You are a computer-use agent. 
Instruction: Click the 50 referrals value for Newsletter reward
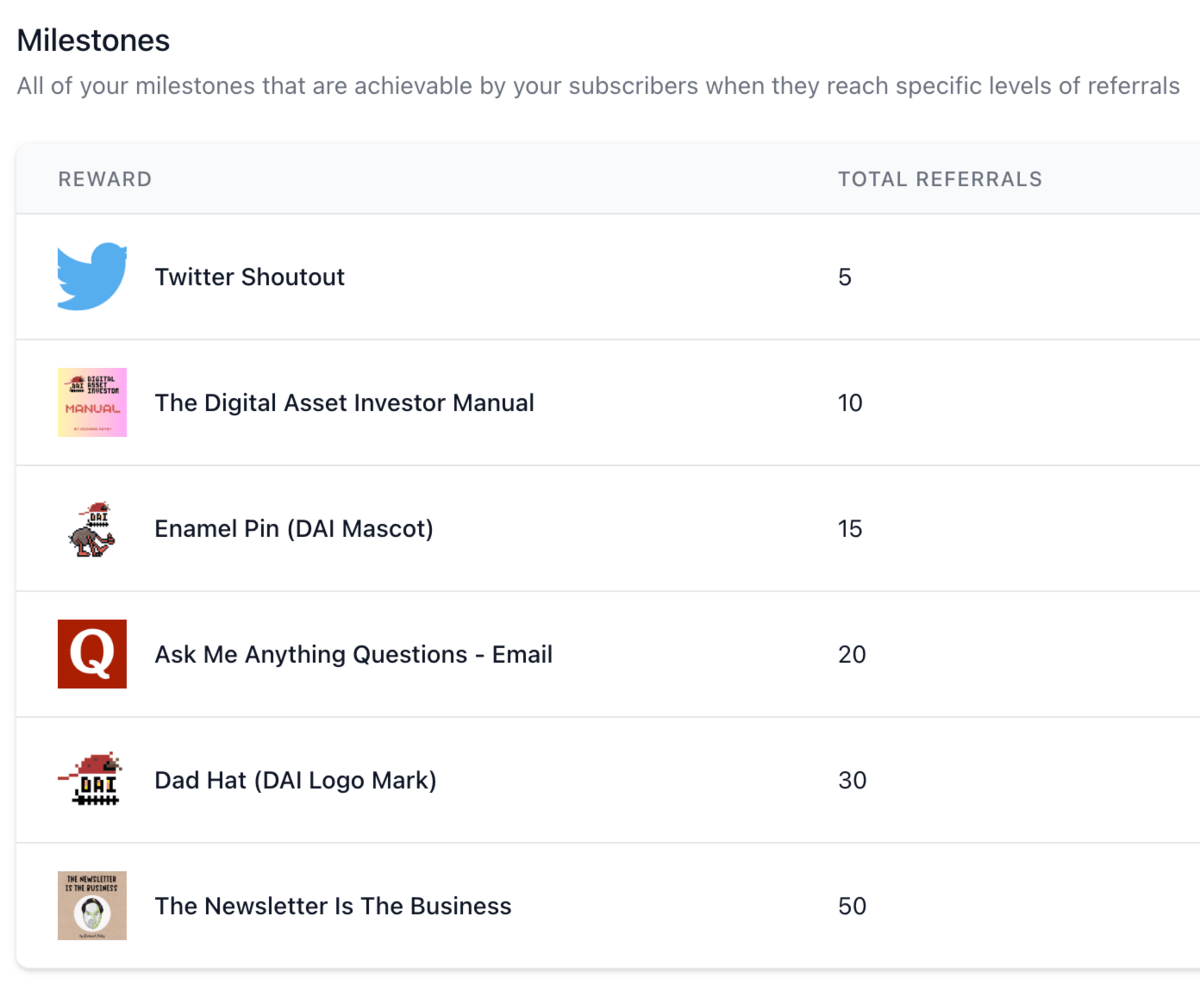[852, 906]
